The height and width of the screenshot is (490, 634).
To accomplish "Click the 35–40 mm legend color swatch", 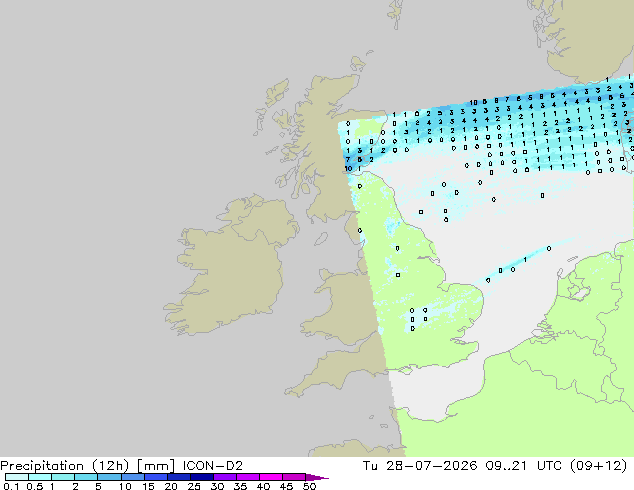I will click(x=247, y=477).
